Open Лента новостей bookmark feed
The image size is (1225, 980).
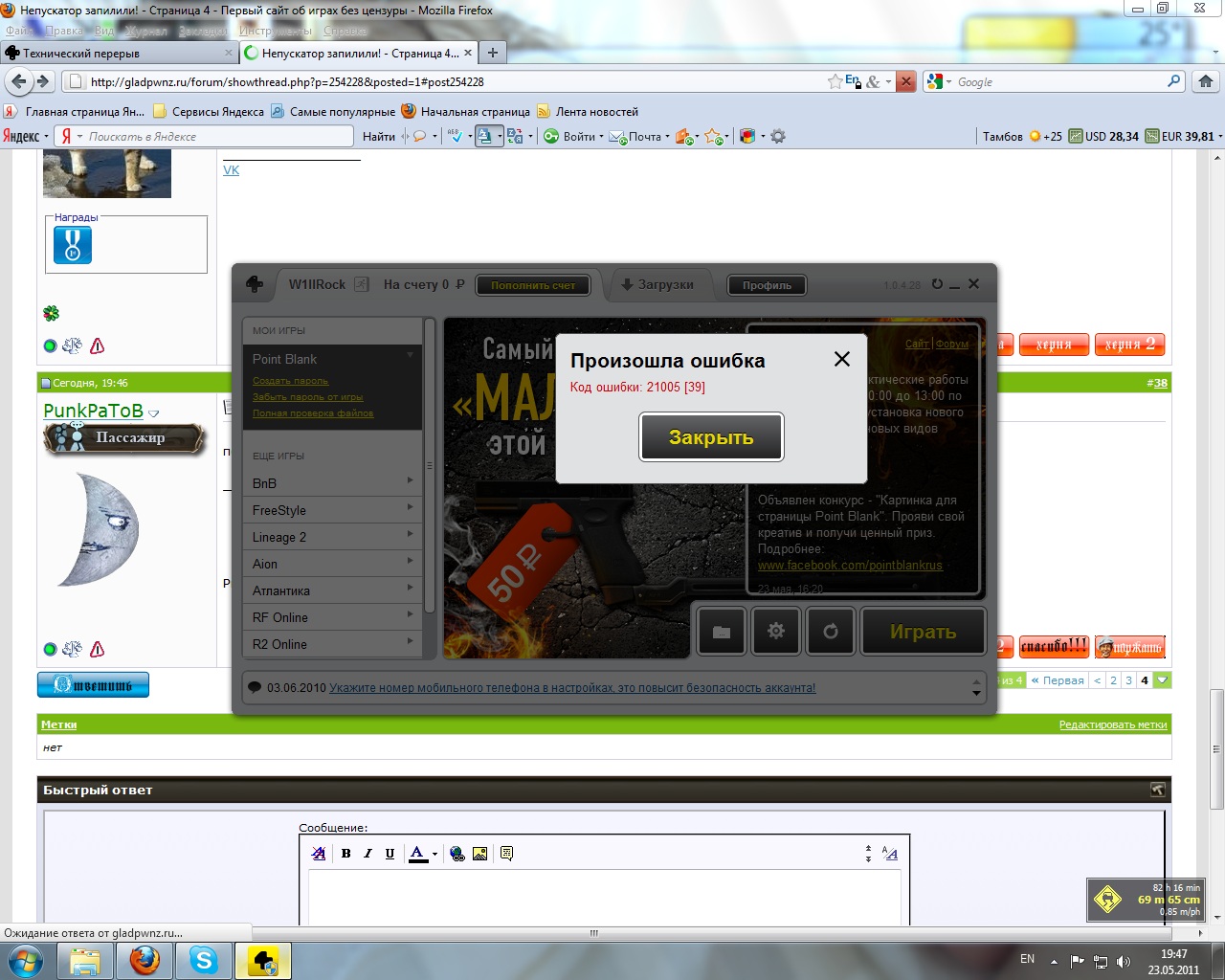point(588,112)
